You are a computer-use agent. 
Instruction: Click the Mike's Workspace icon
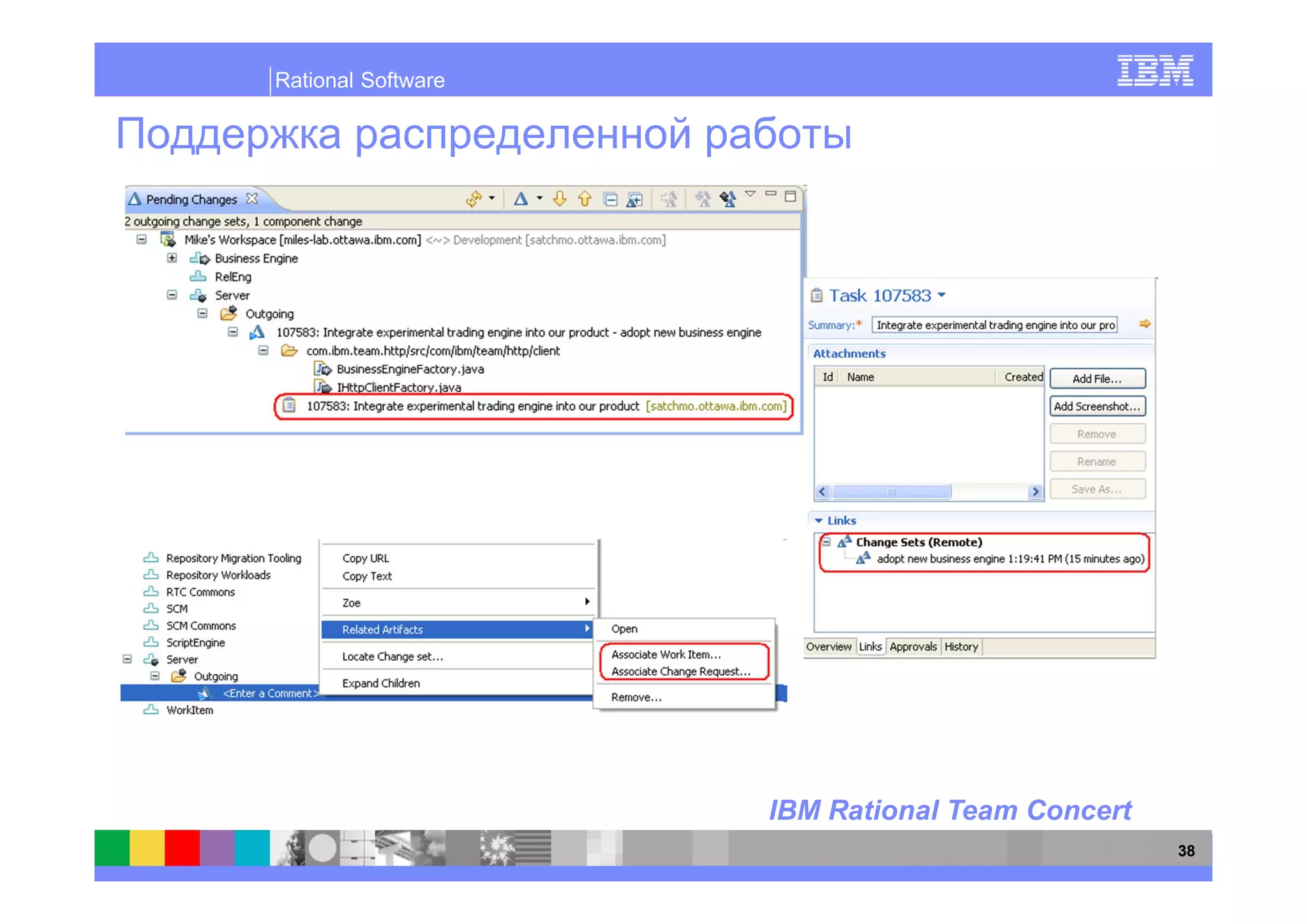tap(168, 240)
